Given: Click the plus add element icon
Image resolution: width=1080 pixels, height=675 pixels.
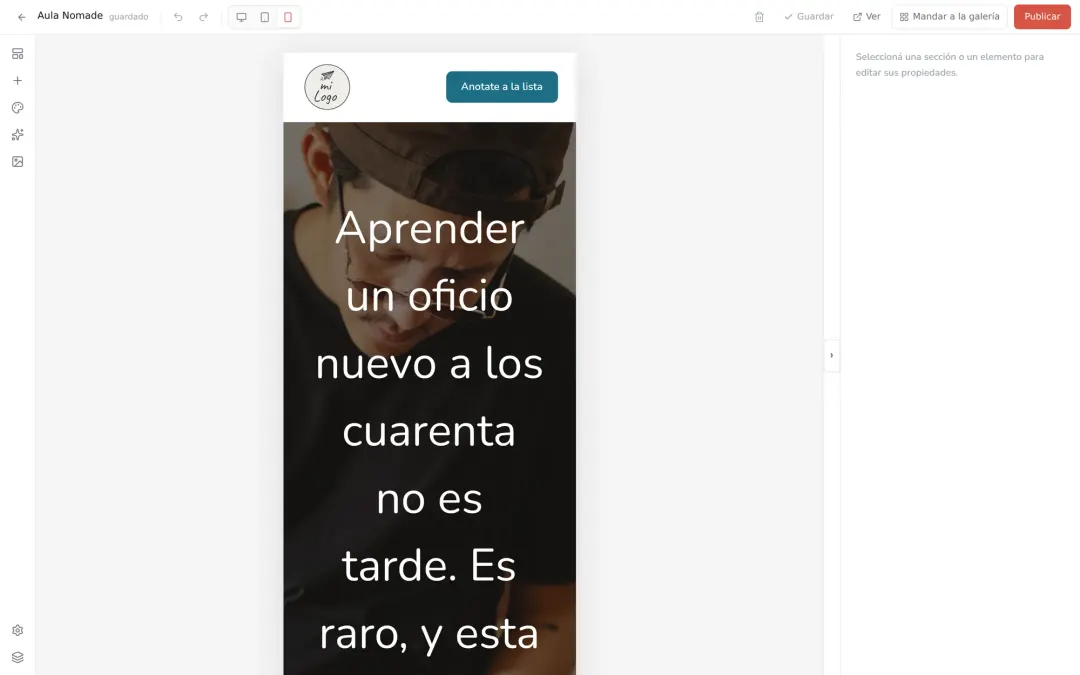Looking at the screenshot, I should pyautogui.click(x=18, y=81).
